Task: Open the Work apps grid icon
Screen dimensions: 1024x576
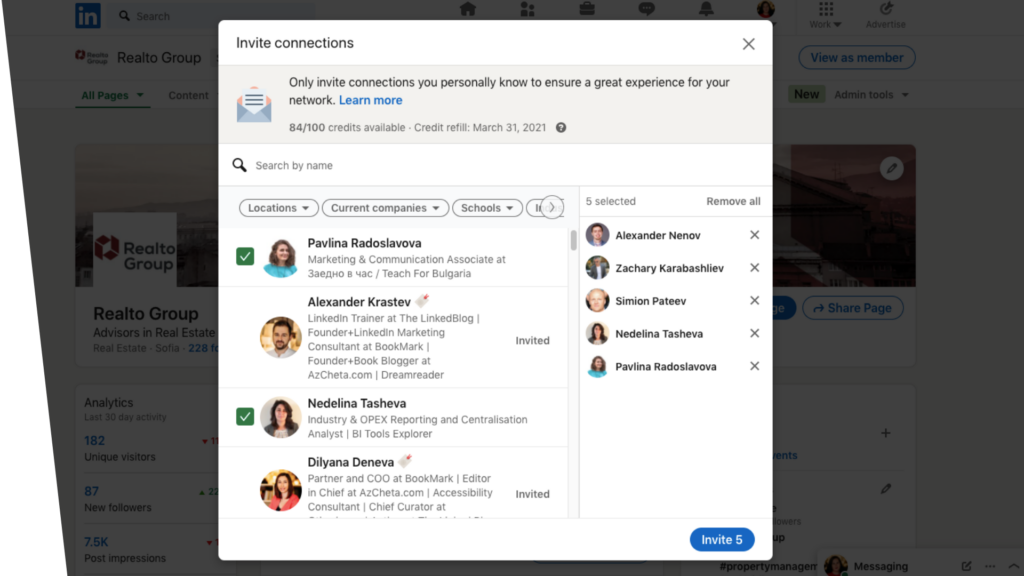Action: [826, 9]
